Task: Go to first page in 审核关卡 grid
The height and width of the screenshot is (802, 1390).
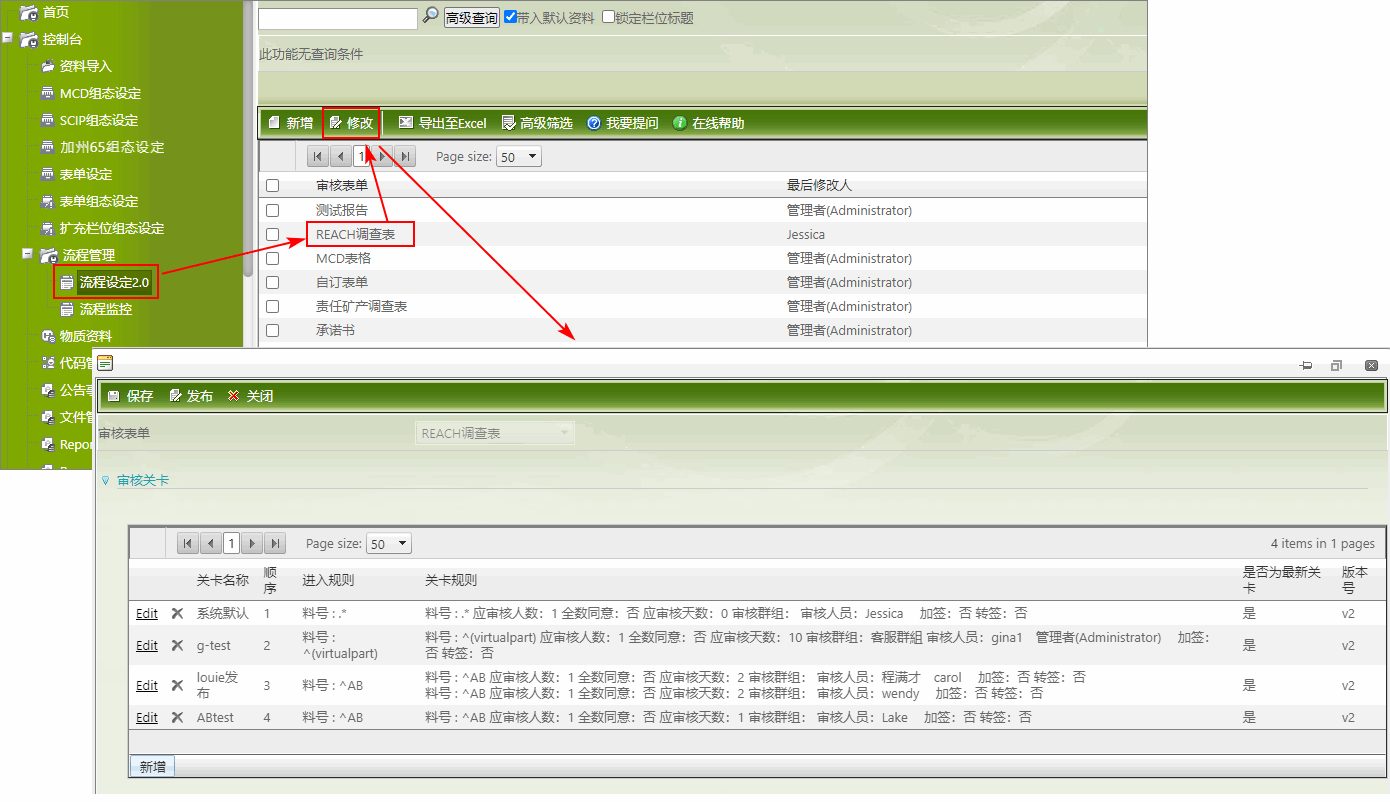Action: [x=188, y=543]
